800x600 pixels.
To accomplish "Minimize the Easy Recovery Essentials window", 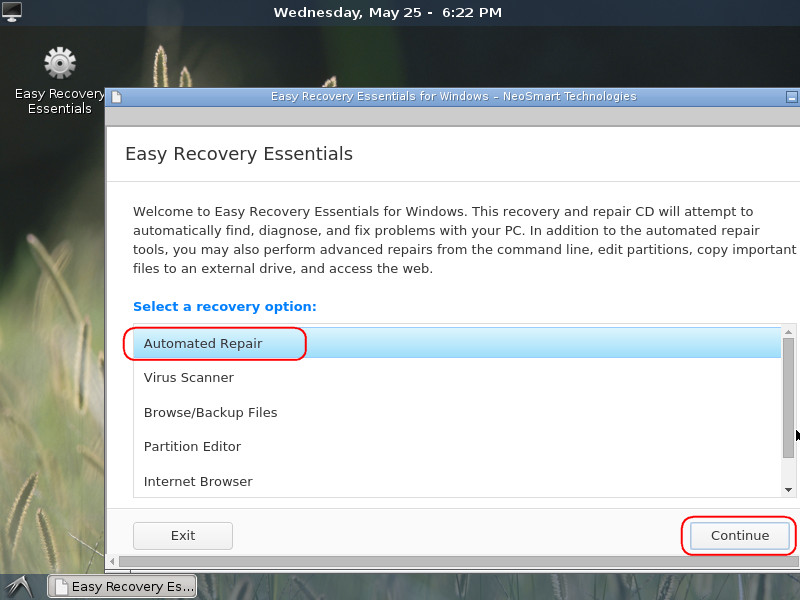I will click(791, 96).
